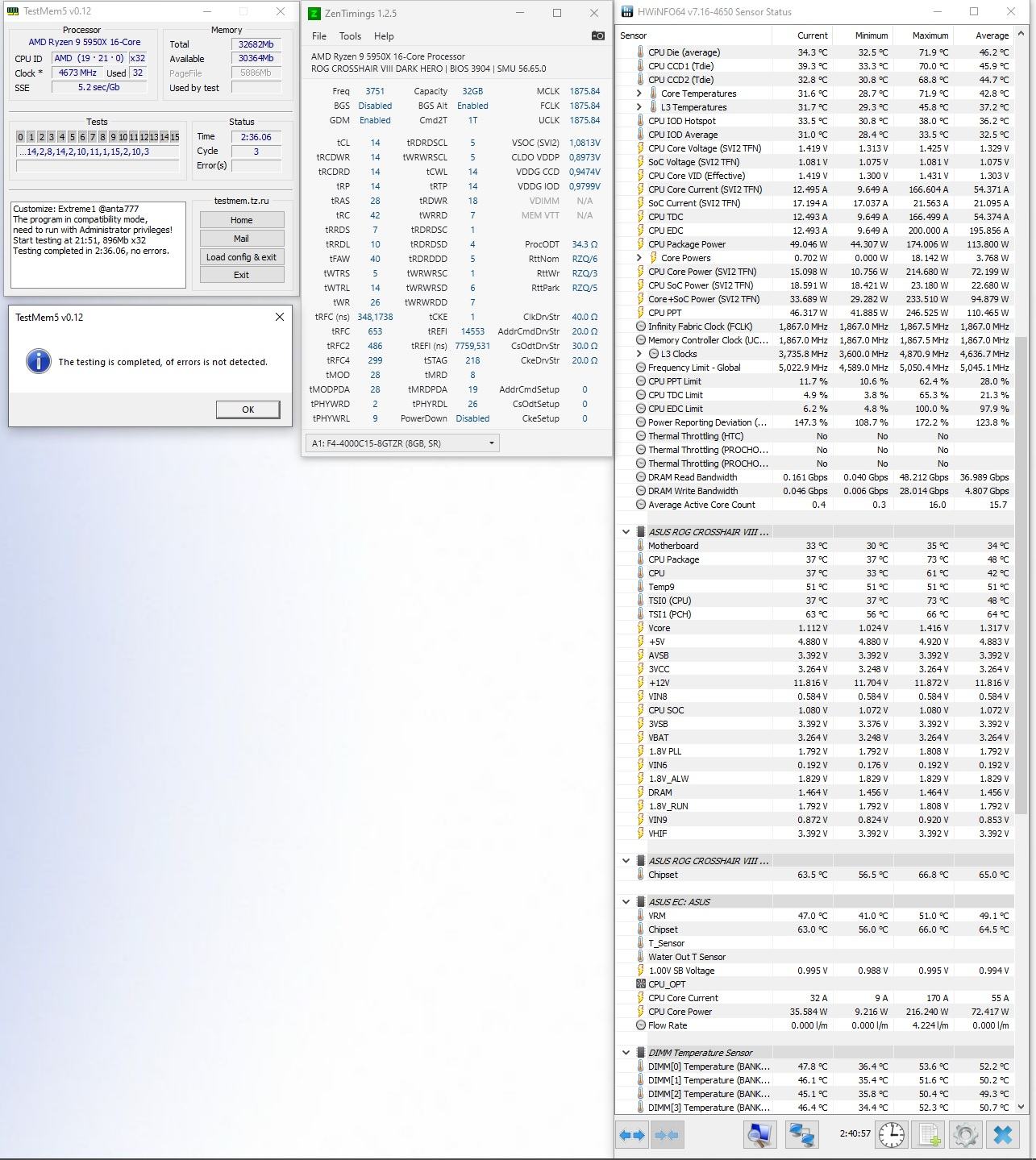Image resolution: width=1036 pixels, height=1160 pixels.
Task: Take a screenshot with ZenTimings camera icon
Action: tap(597, 36)
